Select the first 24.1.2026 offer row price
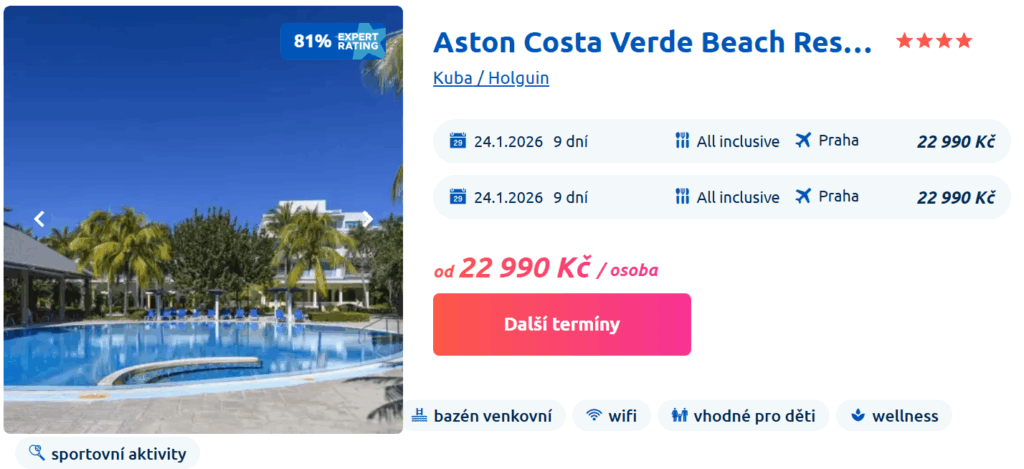 (x=956, y=141)
